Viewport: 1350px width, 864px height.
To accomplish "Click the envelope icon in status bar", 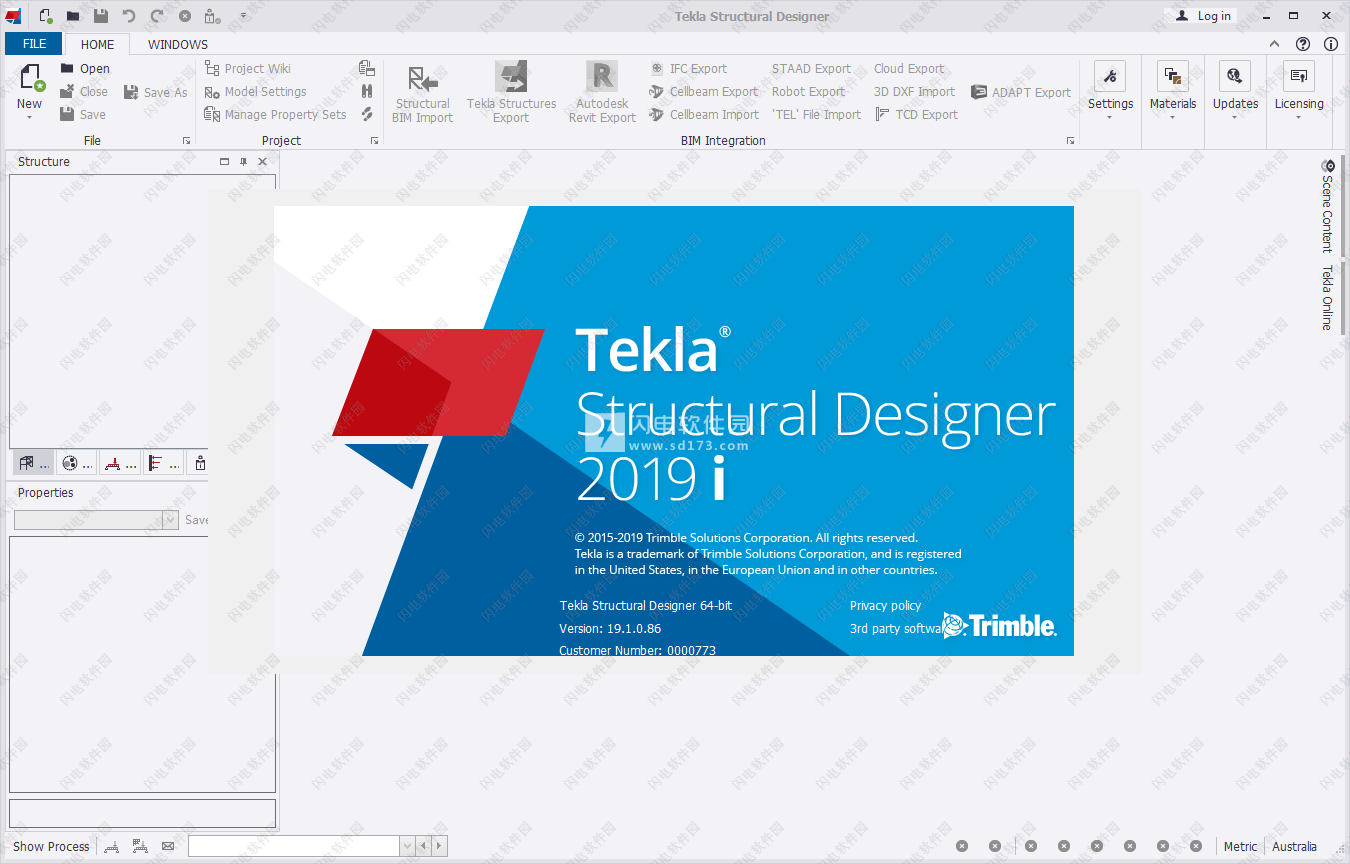I will (x=168, y=846).
